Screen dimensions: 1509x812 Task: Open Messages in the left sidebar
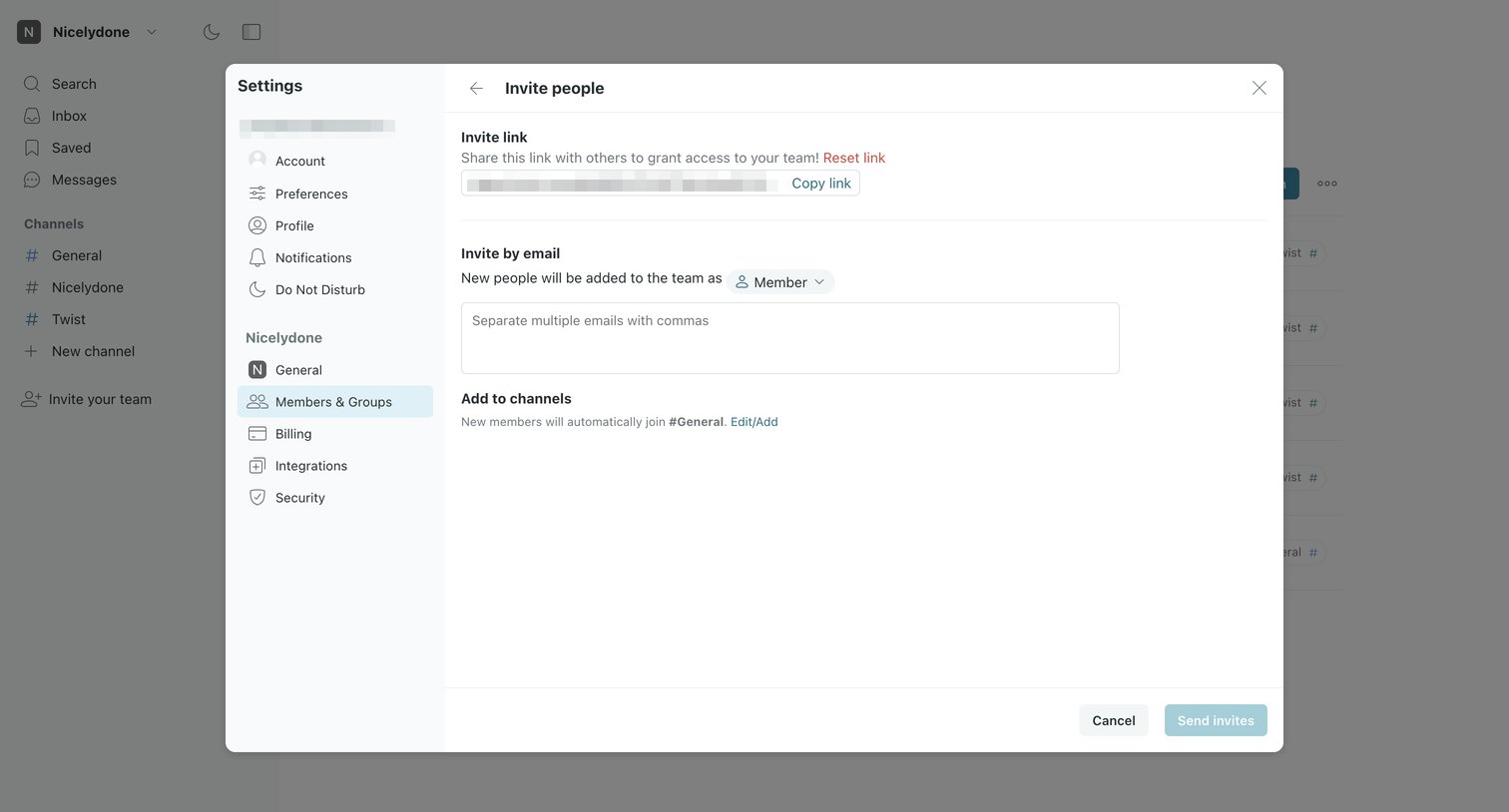pyautogui.click(x=84, y=180)
